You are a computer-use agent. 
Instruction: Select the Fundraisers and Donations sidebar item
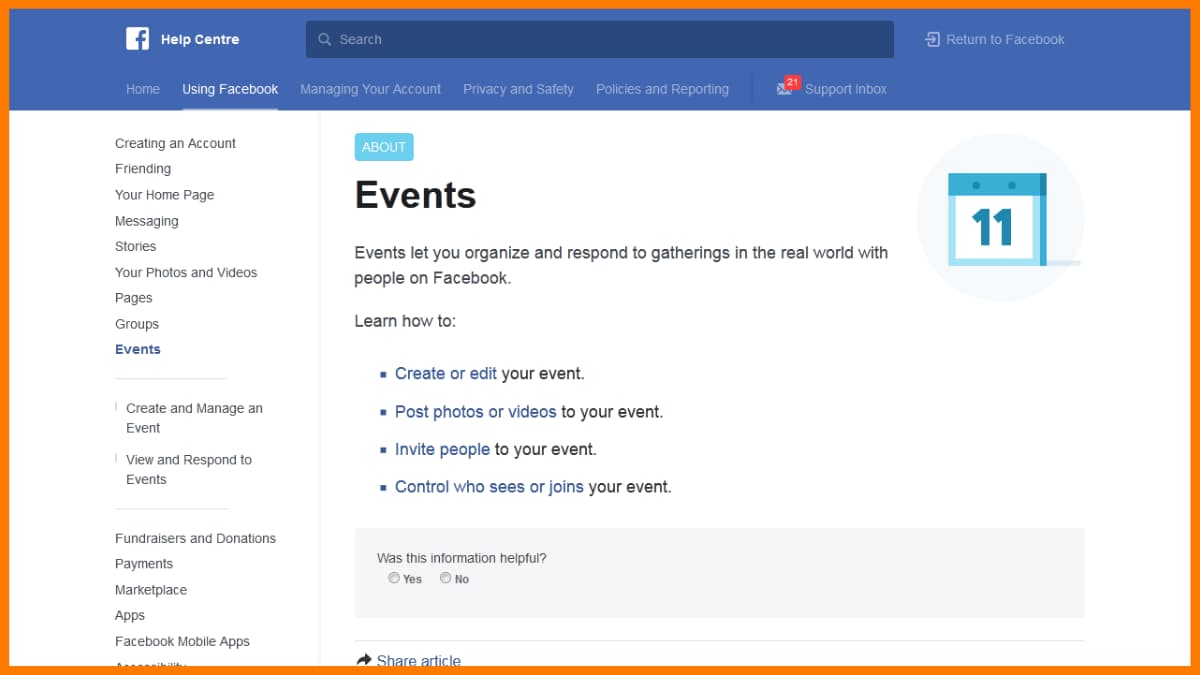pos(195,538)
